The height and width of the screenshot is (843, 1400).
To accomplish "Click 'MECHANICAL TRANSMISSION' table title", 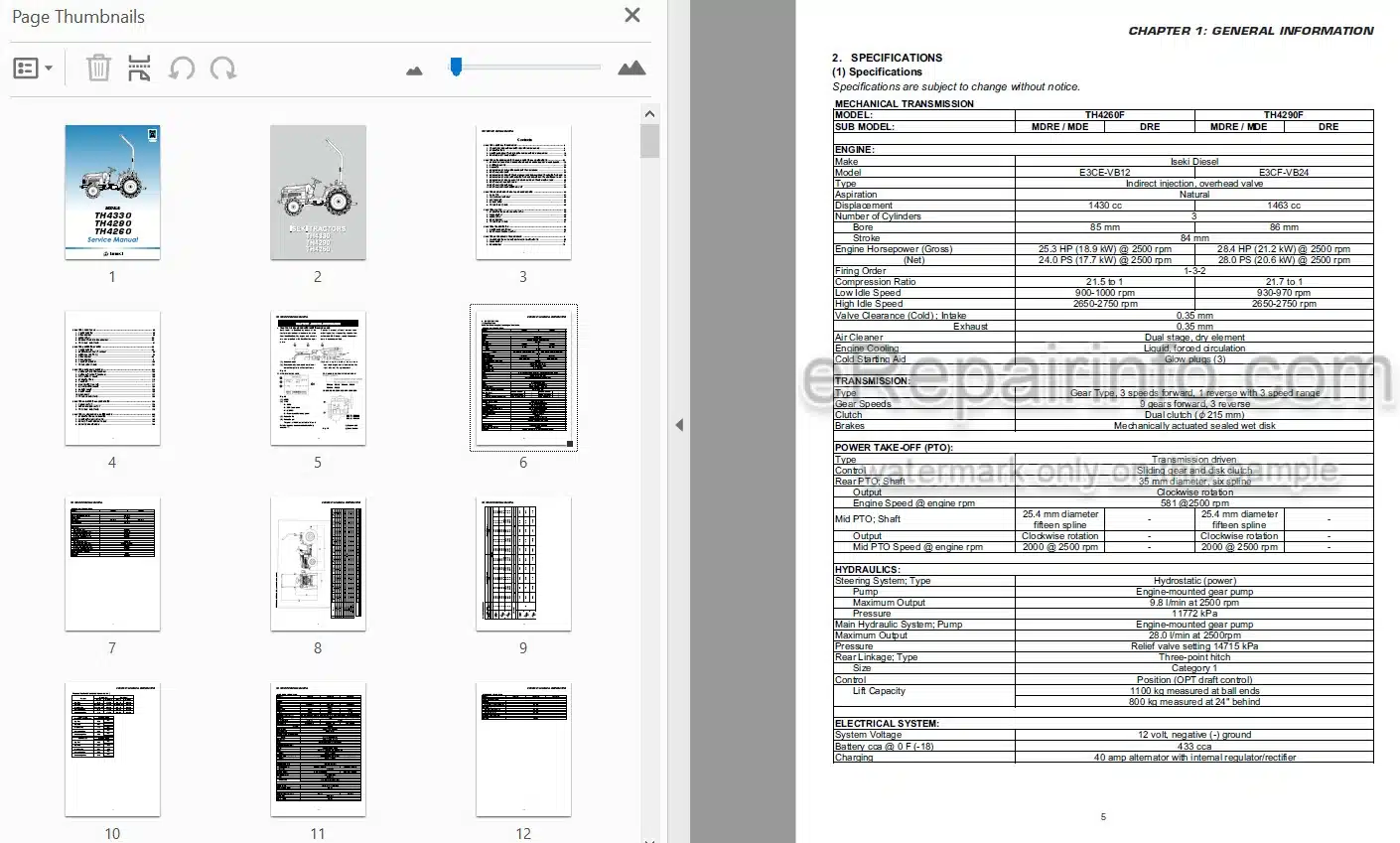I will click(904, 103).
